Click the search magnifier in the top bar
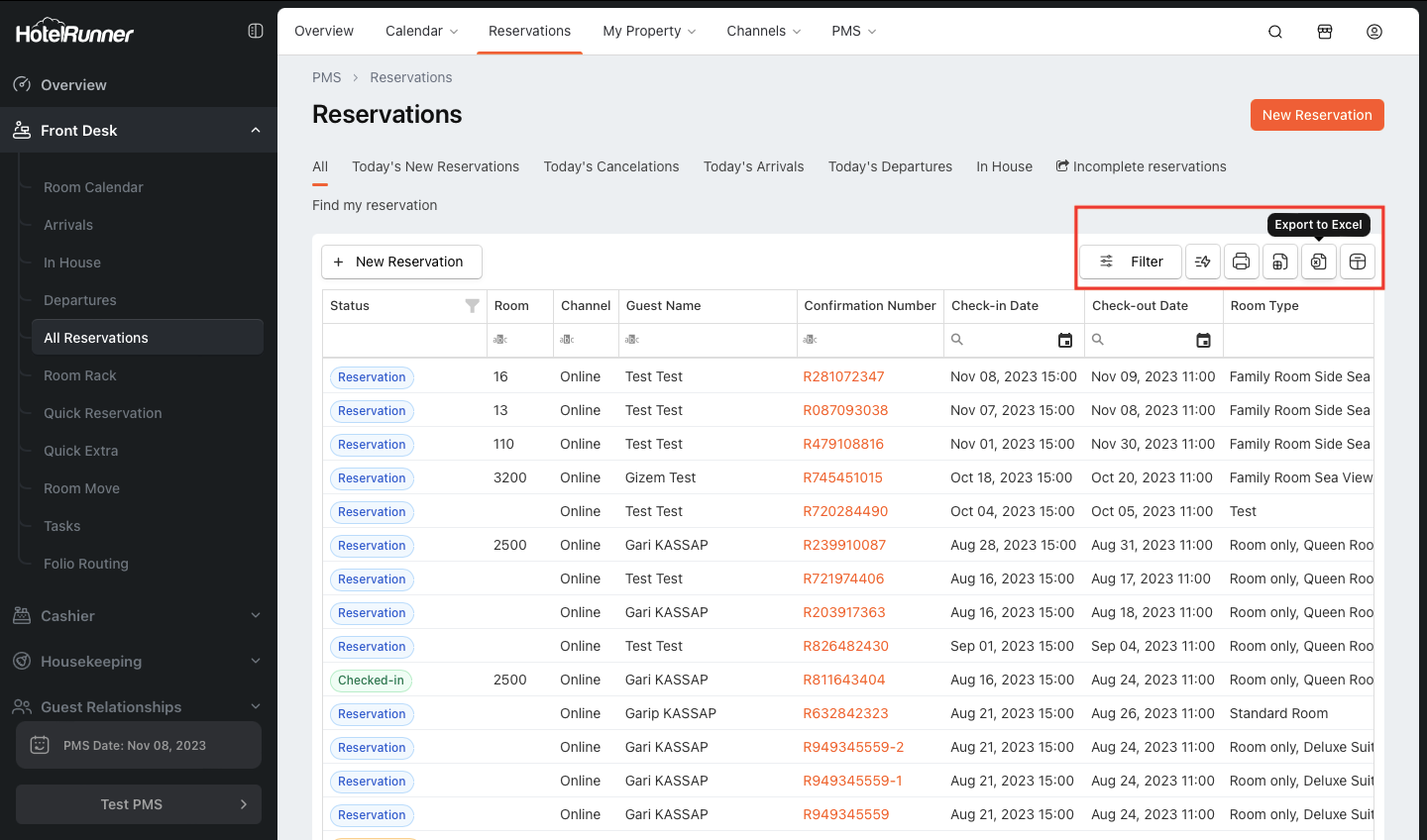 tap(1275, 32)
